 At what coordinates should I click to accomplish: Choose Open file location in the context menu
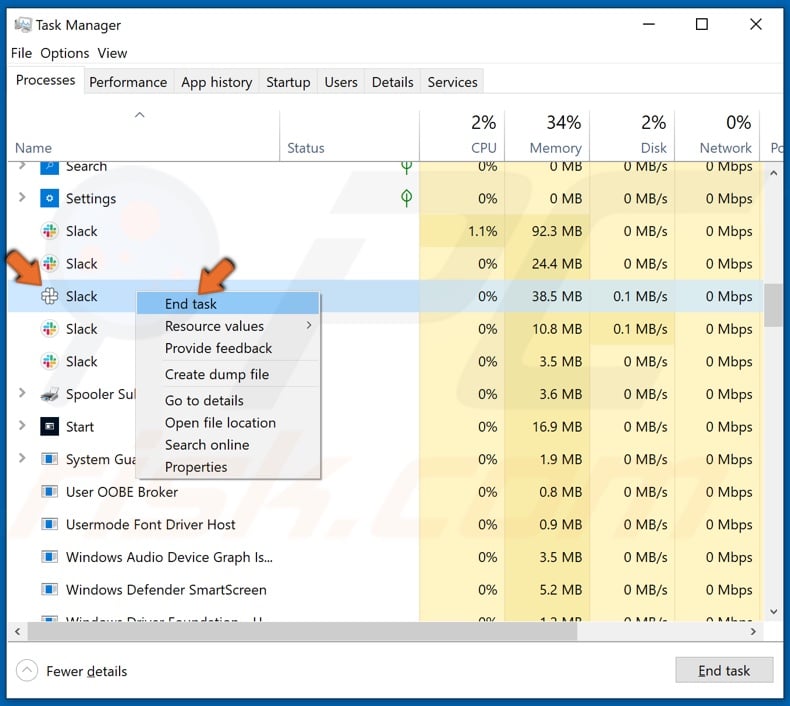click(x=228, y=423)
